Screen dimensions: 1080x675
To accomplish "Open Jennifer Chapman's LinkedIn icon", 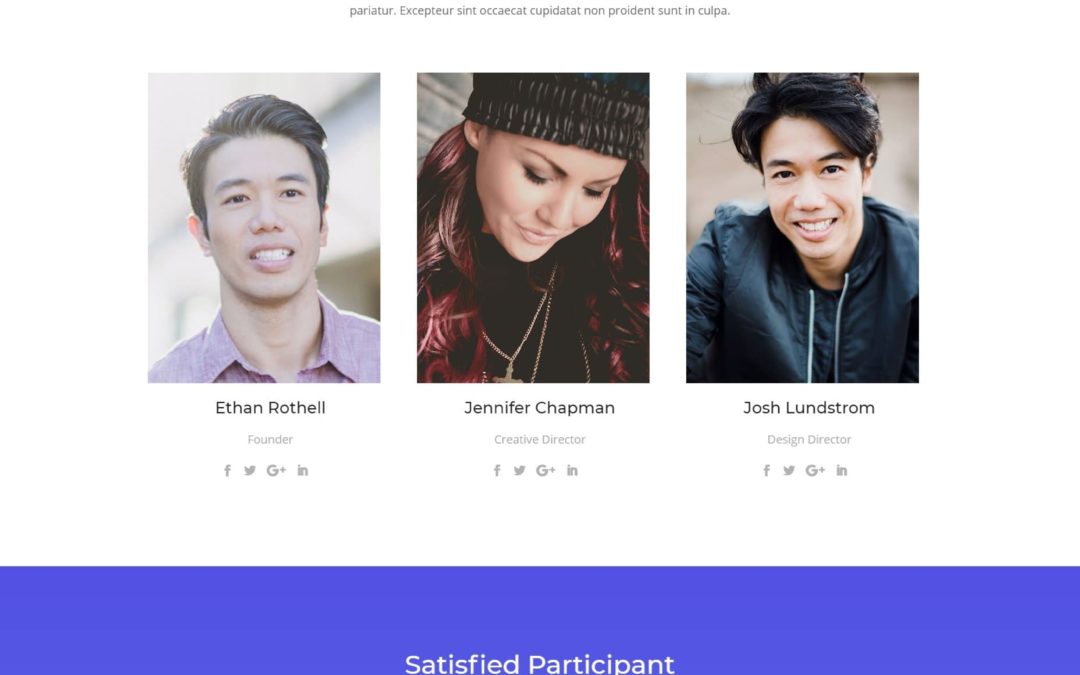I will [x=572, y=471].
